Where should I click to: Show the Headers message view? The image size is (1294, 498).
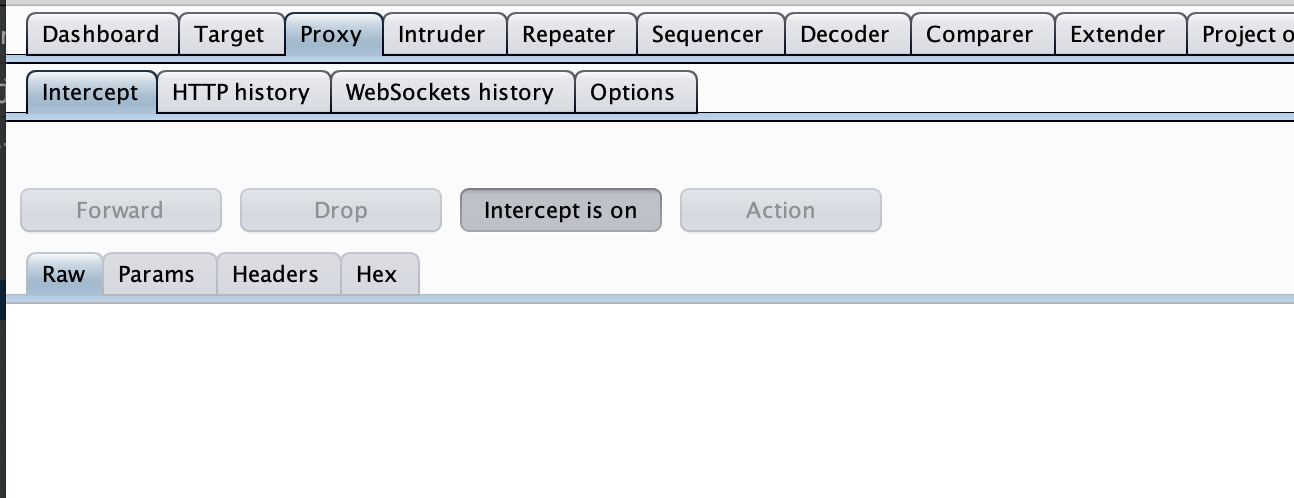275,275
